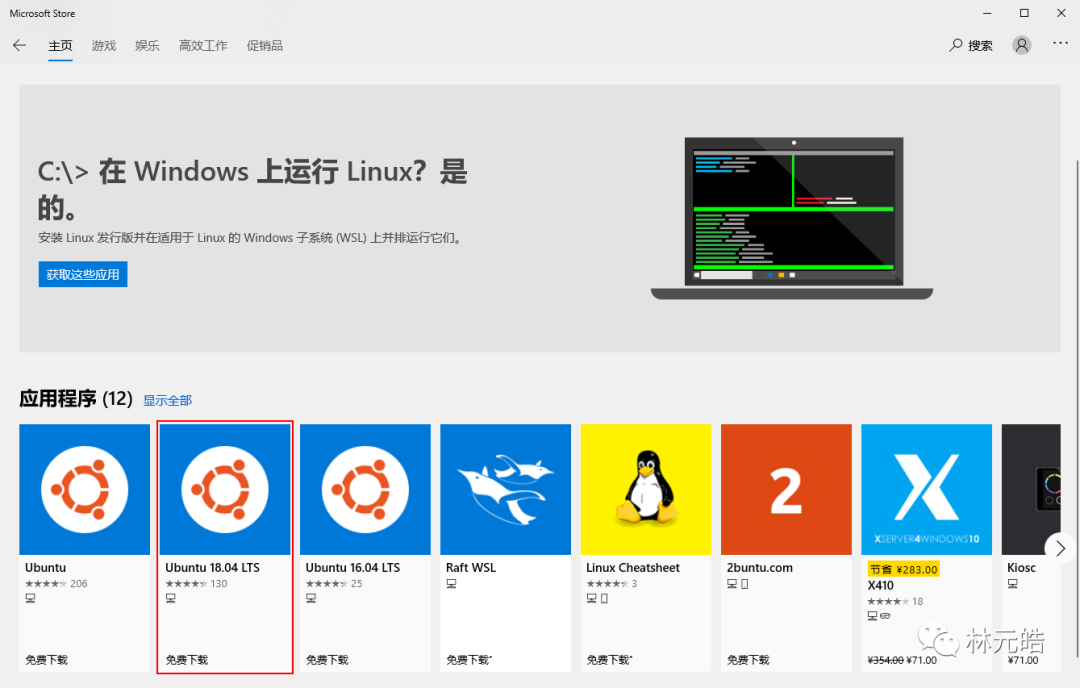Open the 搜索 search box
The width and height of the screenshot is (1080, 688).
point(970,45)
